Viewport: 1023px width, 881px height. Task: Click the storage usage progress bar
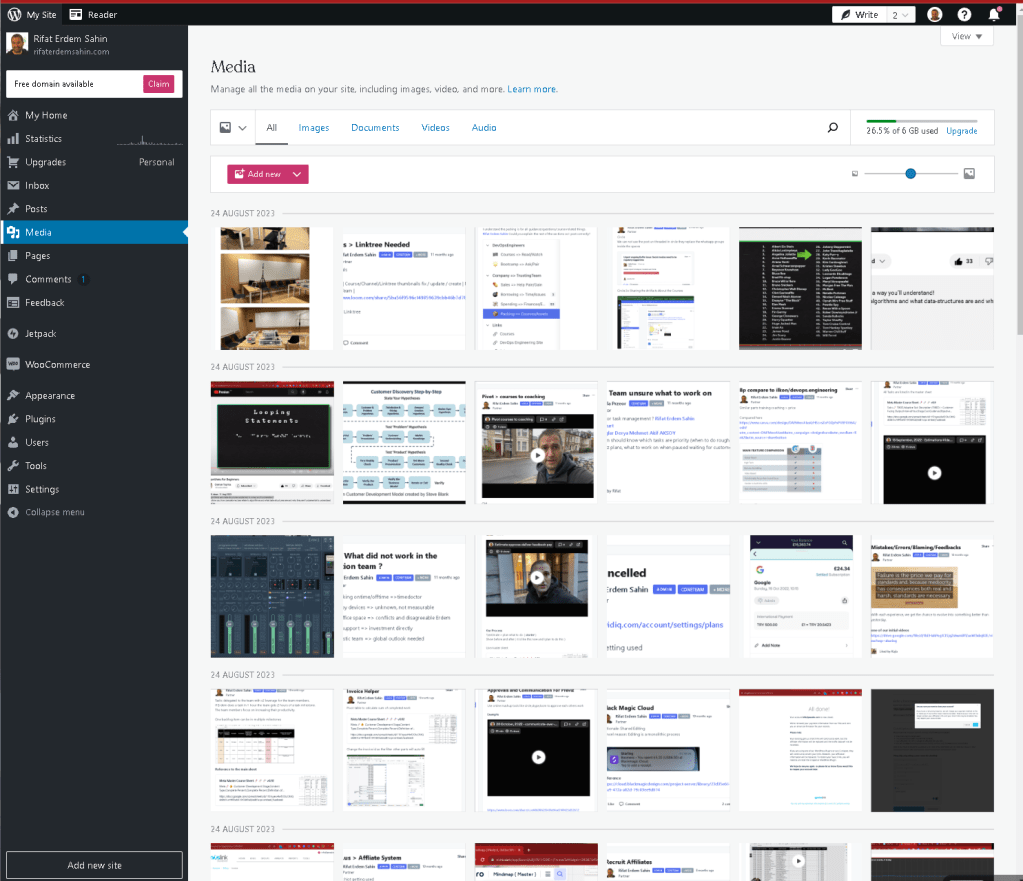tap(921, 121)
